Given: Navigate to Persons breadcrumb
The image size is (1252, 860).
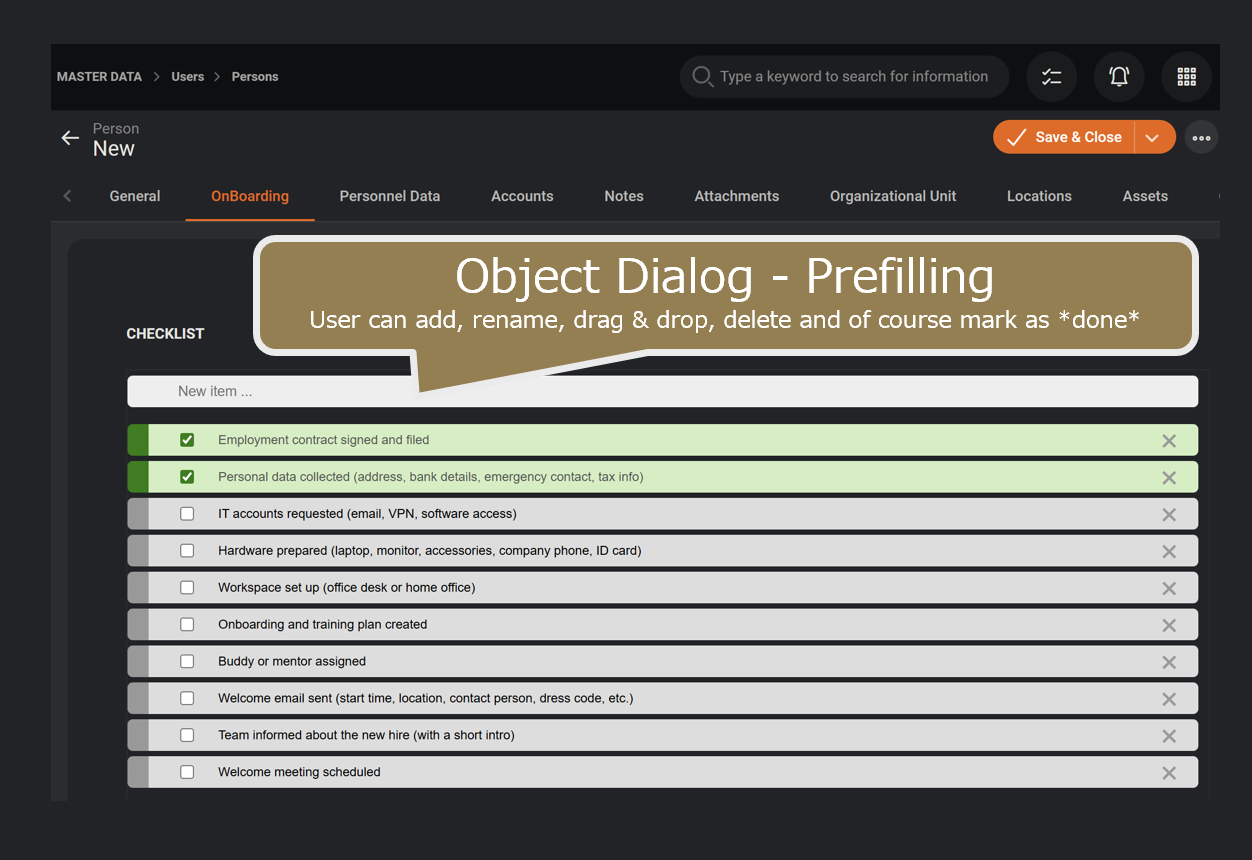Looking at the screenshot, I should pos(255,77).
